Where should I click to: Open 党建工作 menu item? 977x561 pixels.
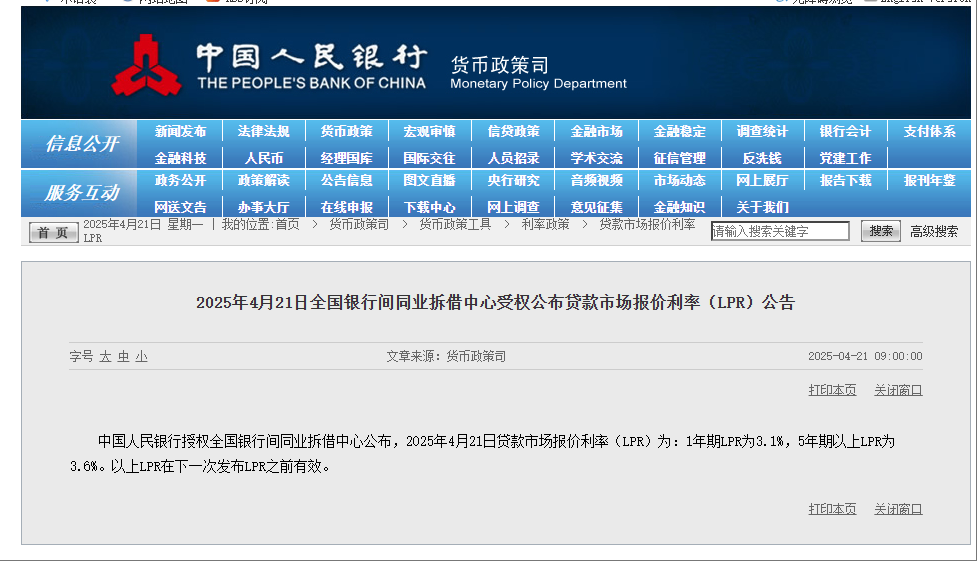[845, 158]
